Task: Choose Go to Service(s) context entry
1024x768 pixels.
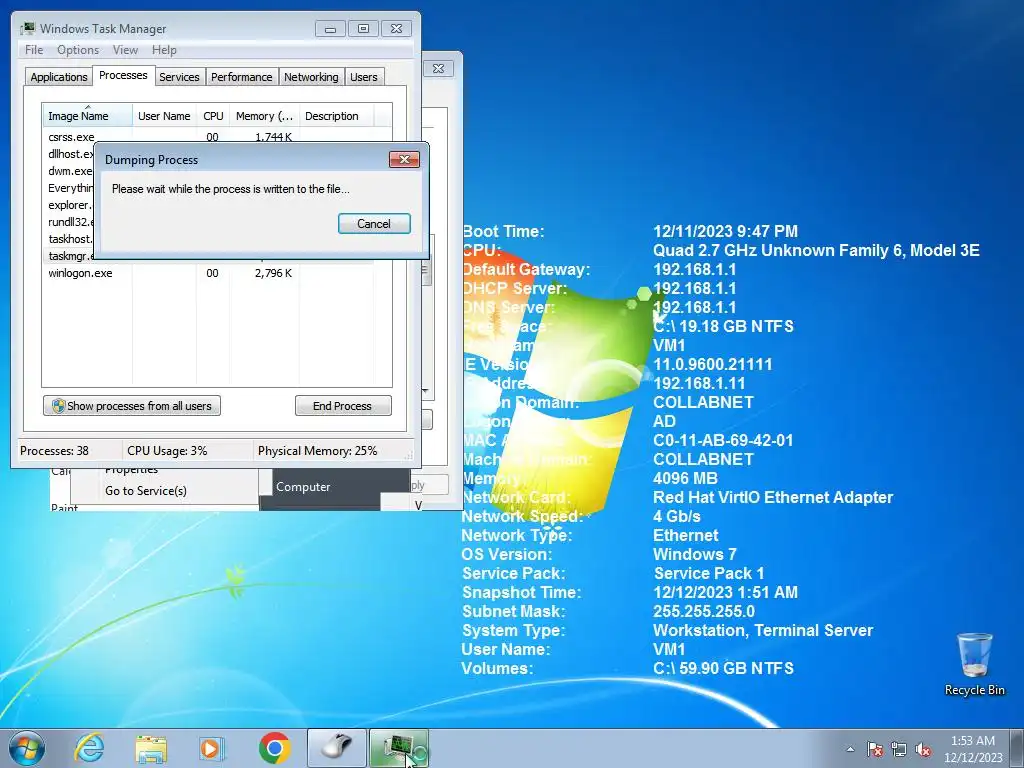Action: pos(146,490)
